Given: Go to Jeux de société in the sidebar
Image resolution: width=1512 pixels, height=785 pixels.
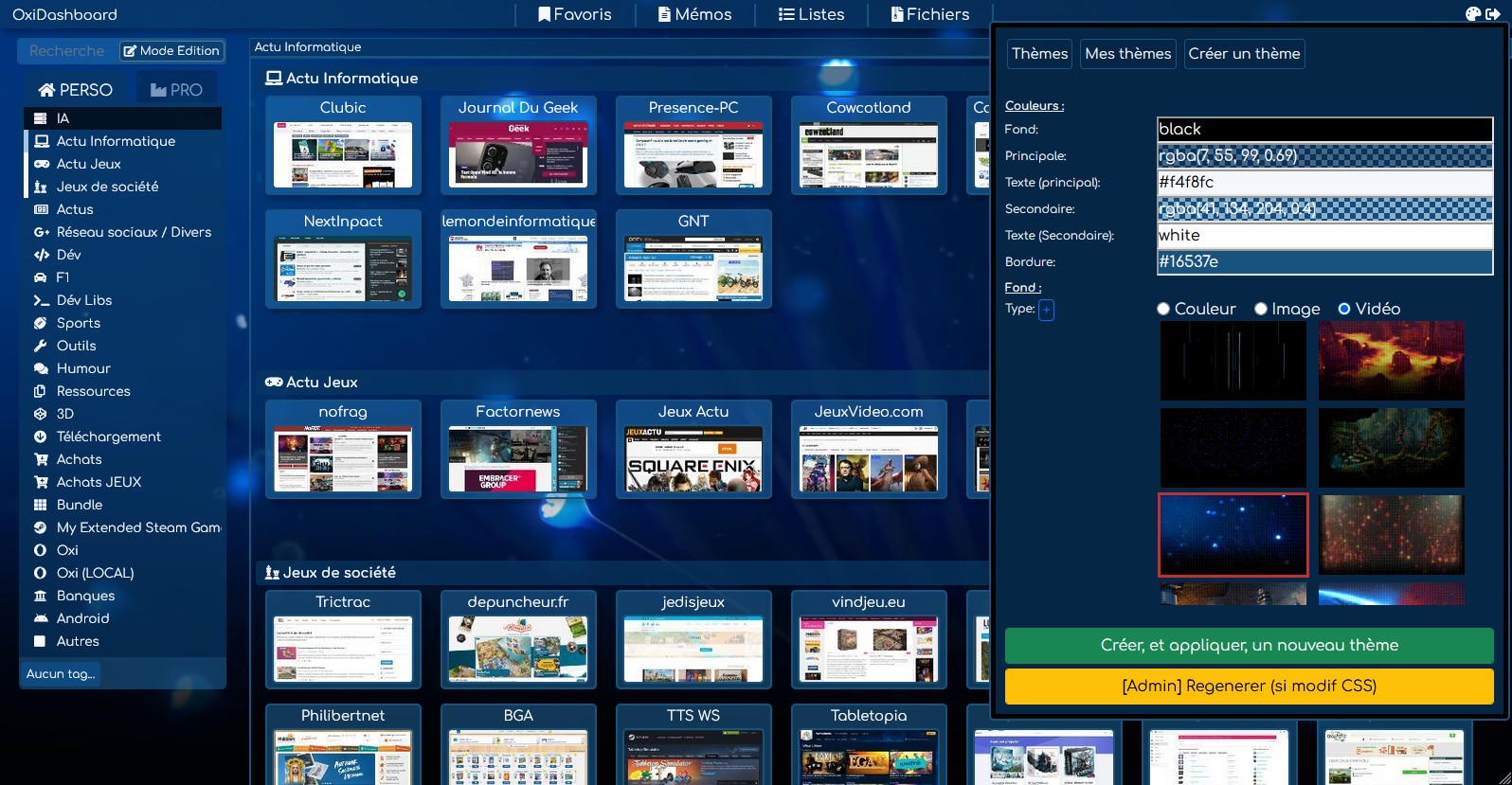Looking at the screenshot, I should click(123, 187).
